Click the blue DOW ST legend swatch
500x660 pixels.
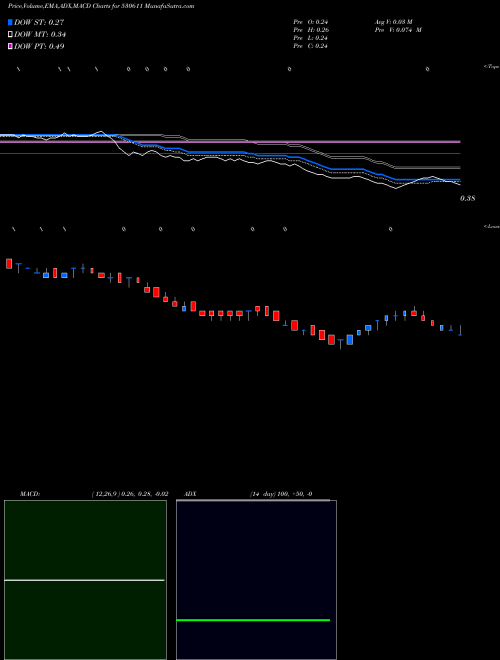(x=10, y=22)
